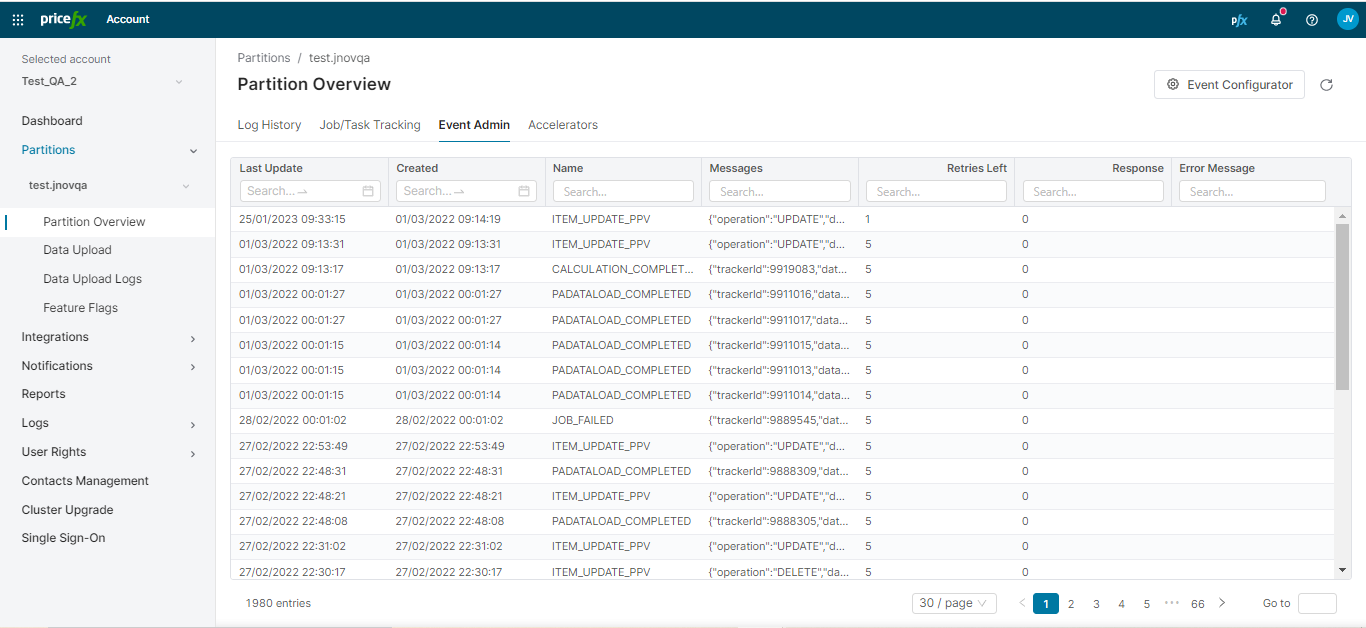
Task: Switch to the Log History tab
Action: [x=269, y=125]
